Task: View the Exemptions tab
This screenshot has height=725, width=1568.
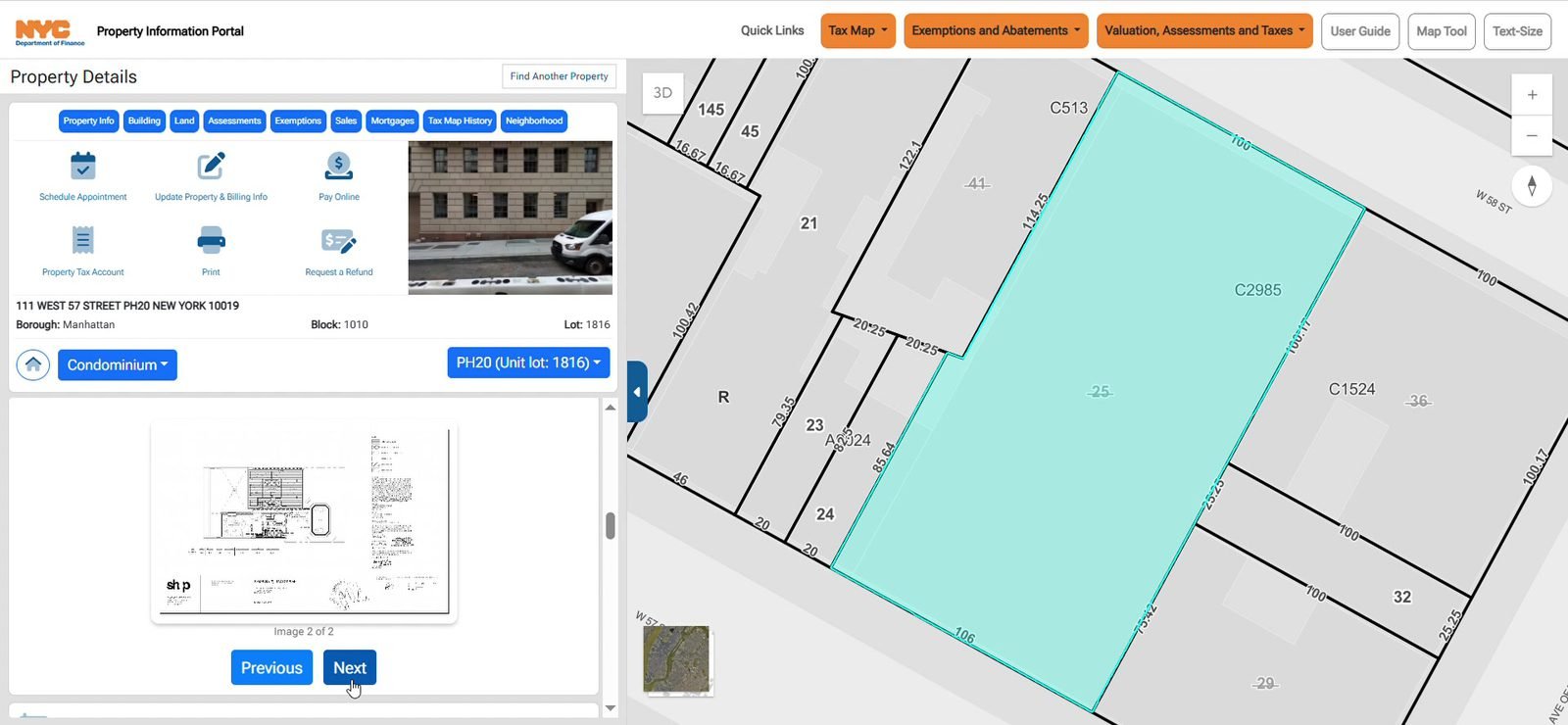Action: coord(298,121)
